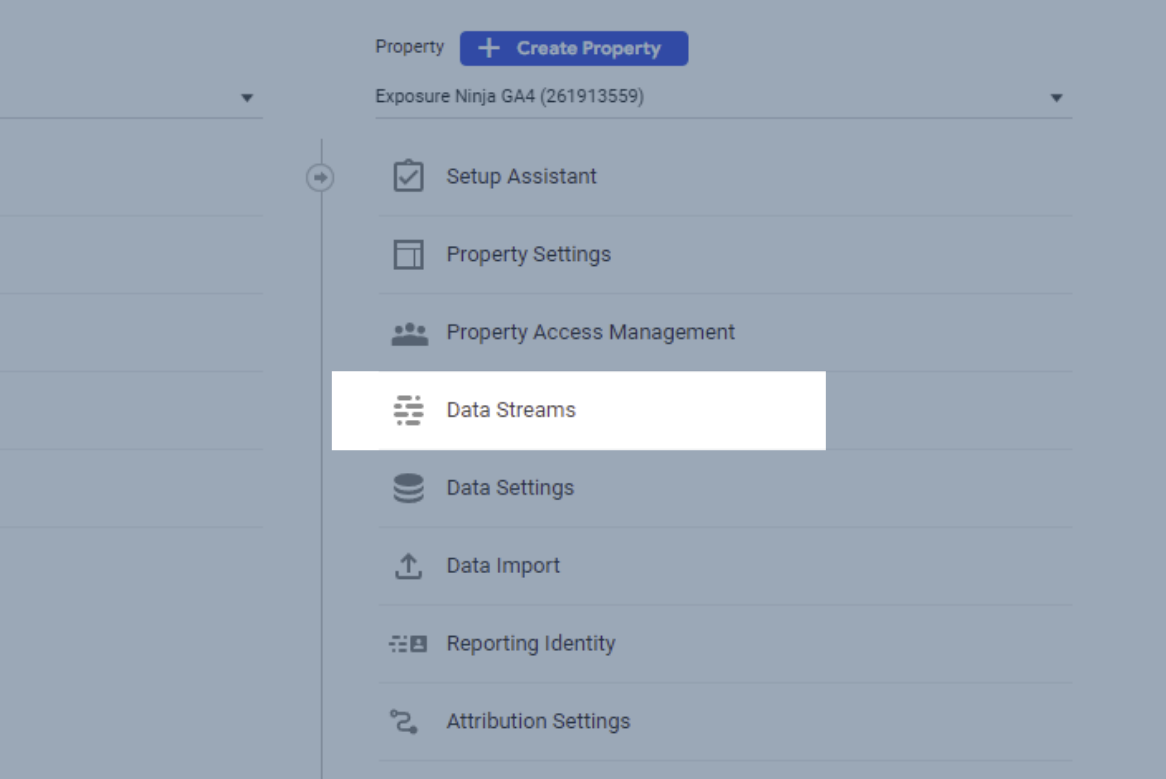Click the Data Settings database icon
This screenshot has height=779, width=1166.
[x=408, y=488]
